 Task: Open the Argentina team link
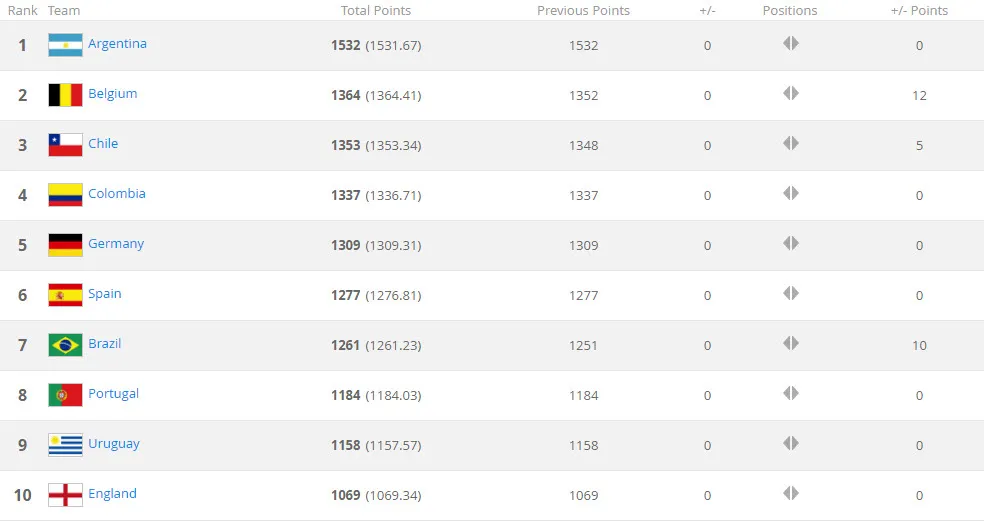117,44
